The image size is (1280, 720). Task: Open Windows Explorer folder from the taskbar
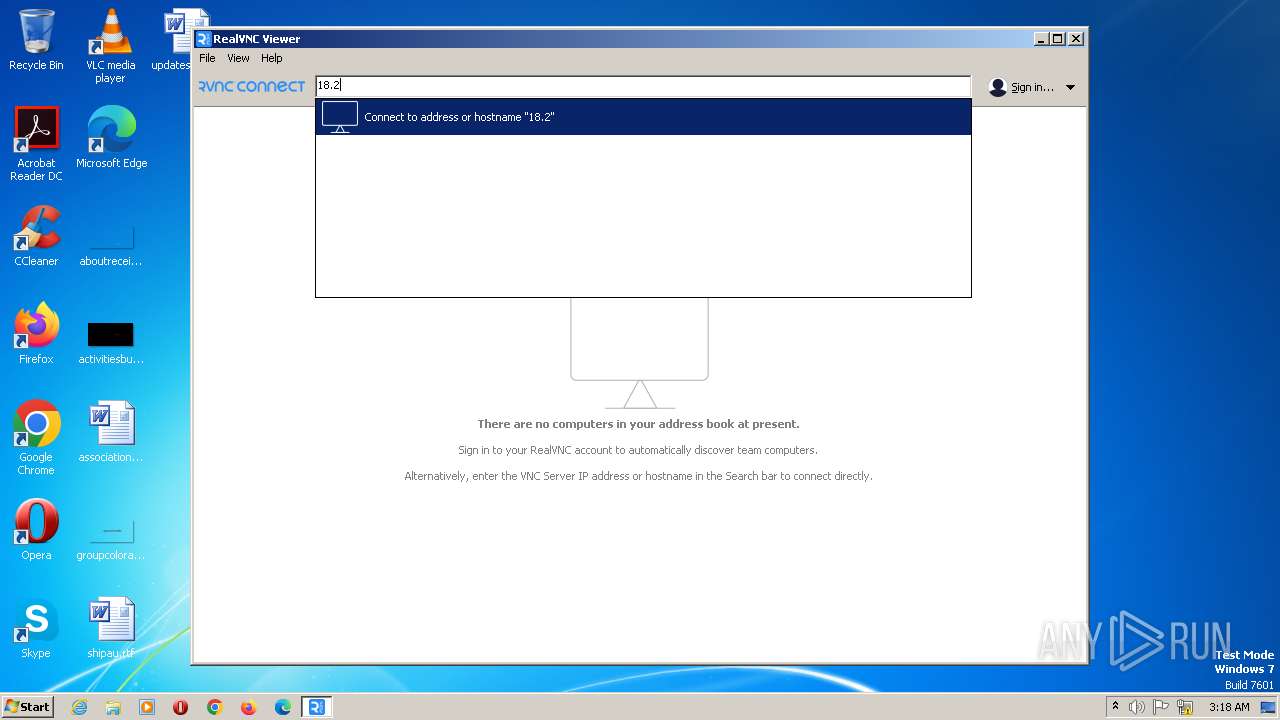(x=113, y=707)
